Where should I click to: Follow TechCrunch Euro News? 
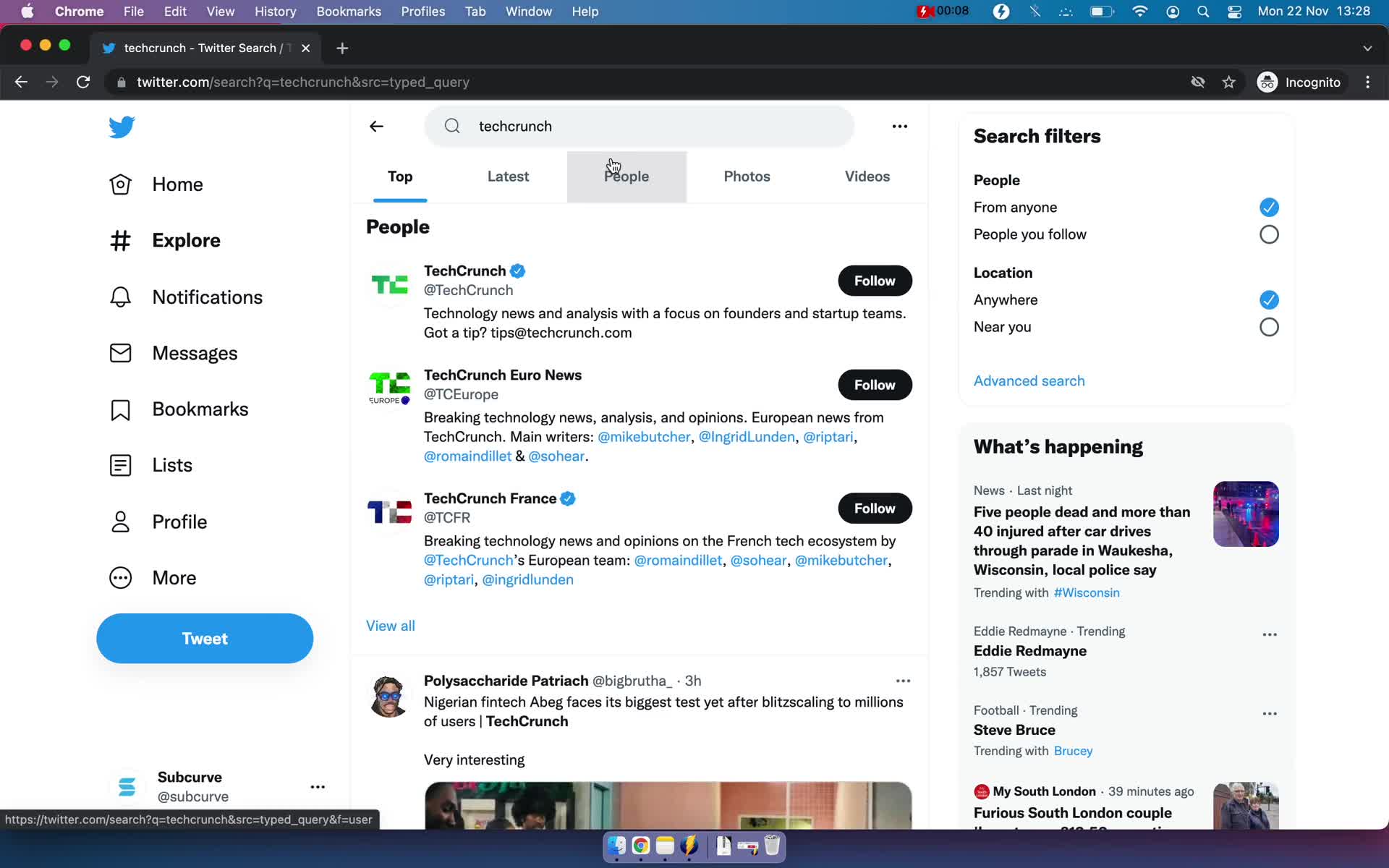(x=874, y=384)
